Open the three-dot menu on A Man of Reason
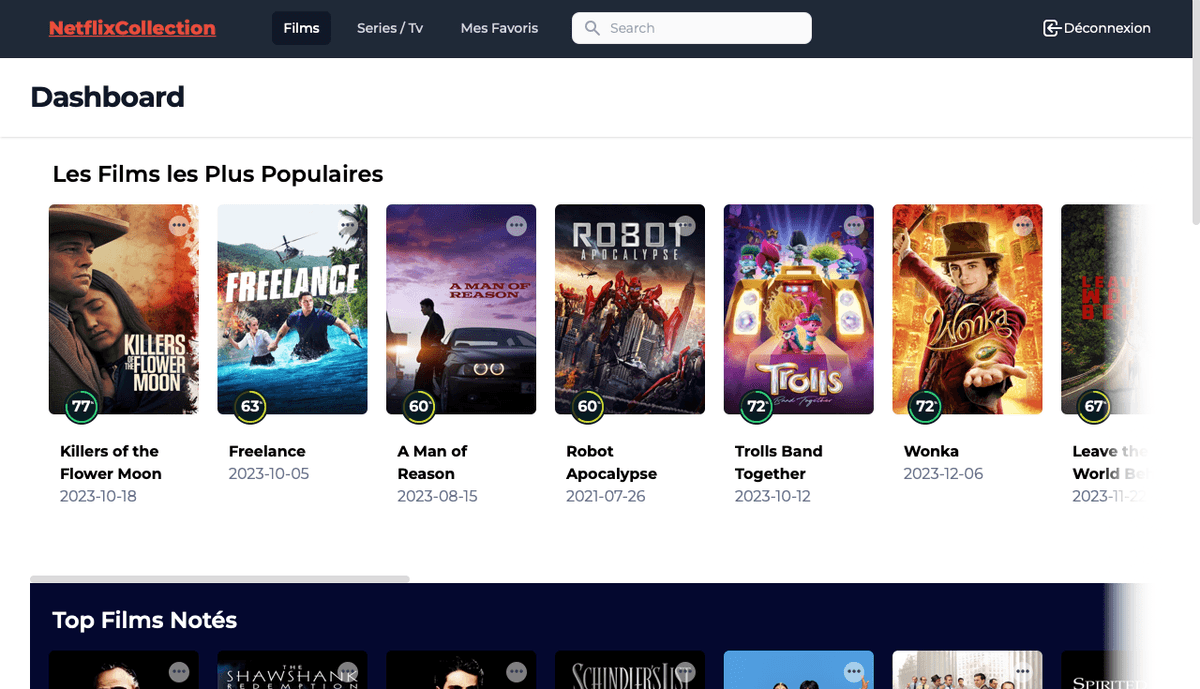1200x689 pixels. click(517, 226)
